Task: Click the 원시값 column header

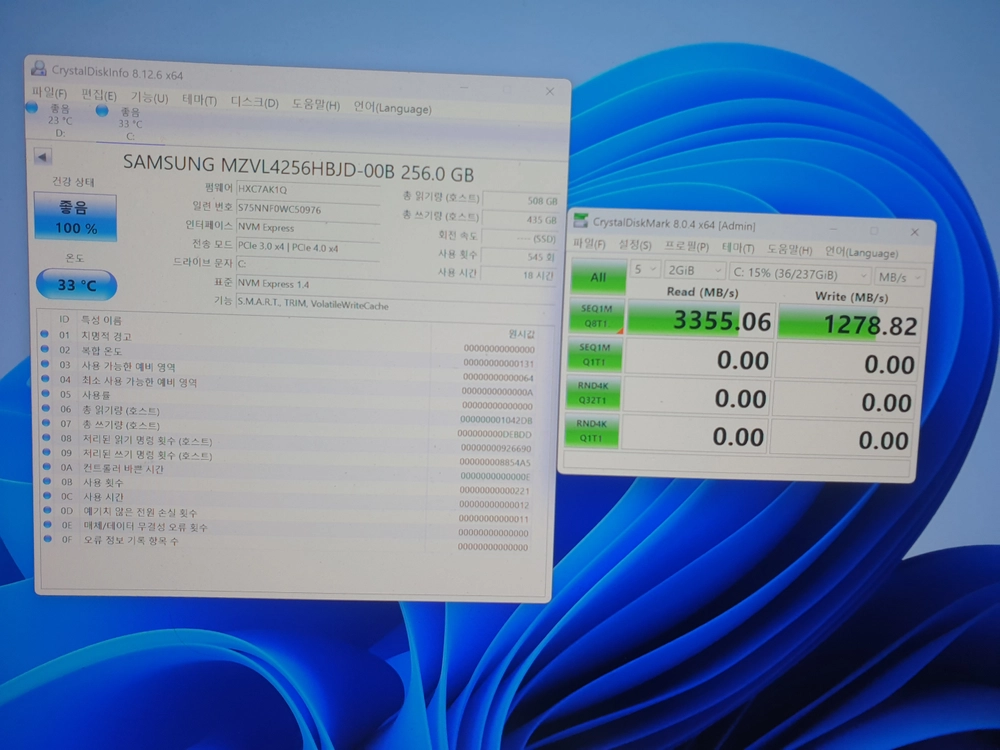Action: pos(522,334)
